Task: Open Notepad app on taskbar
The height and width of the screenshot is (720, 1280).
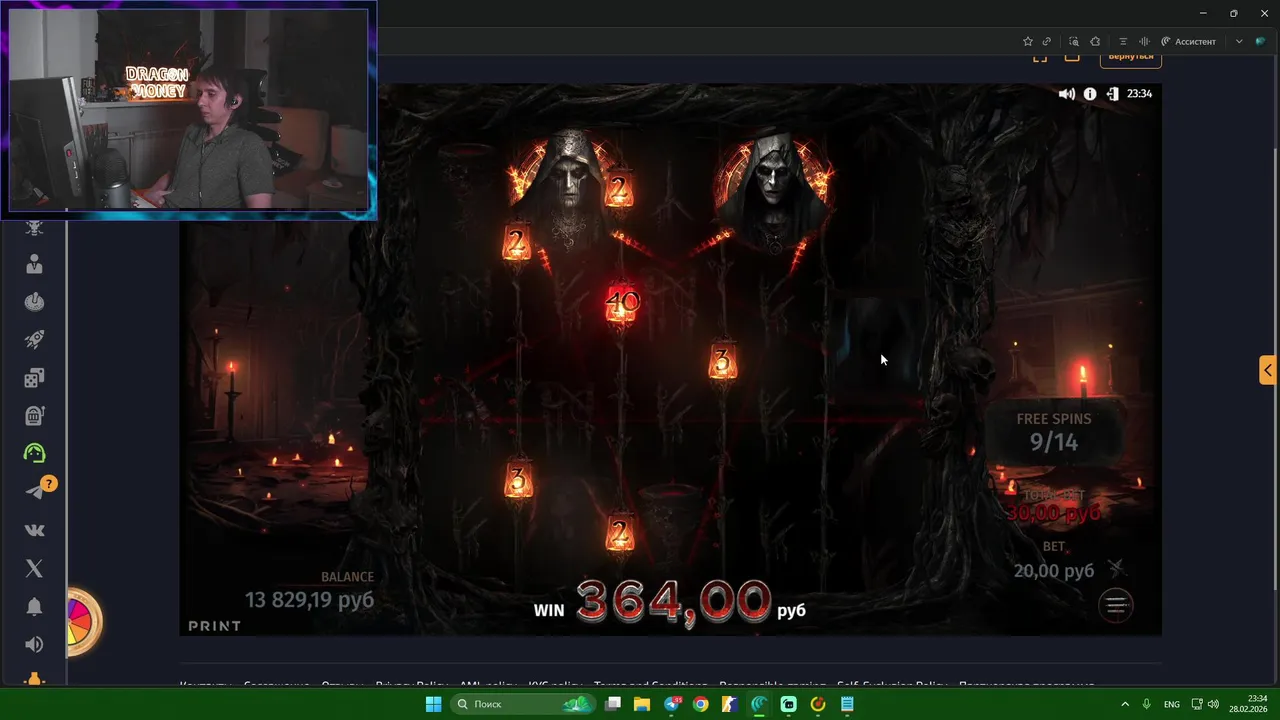Action: click(x=847, y=704)
